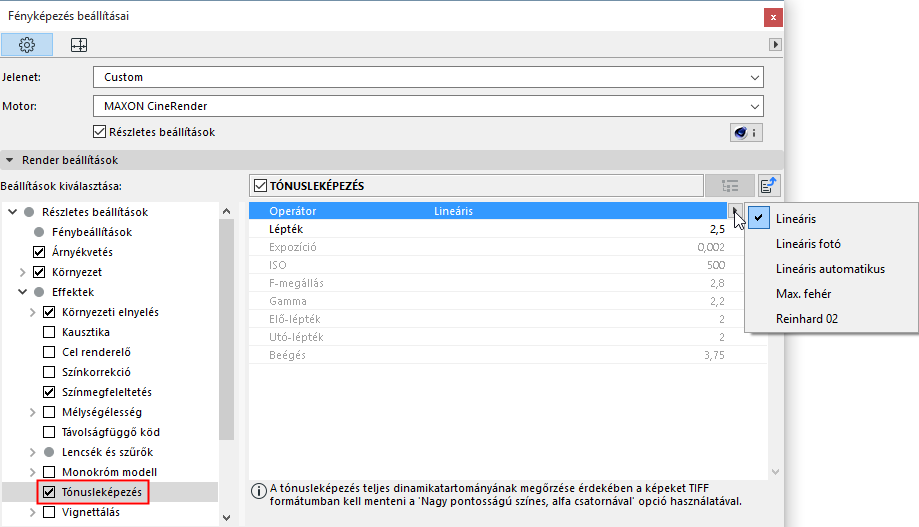Viewport: 919px width, 527px height.
Task: Expand the Környezeti elnyelés node
Action: (32, 312)
